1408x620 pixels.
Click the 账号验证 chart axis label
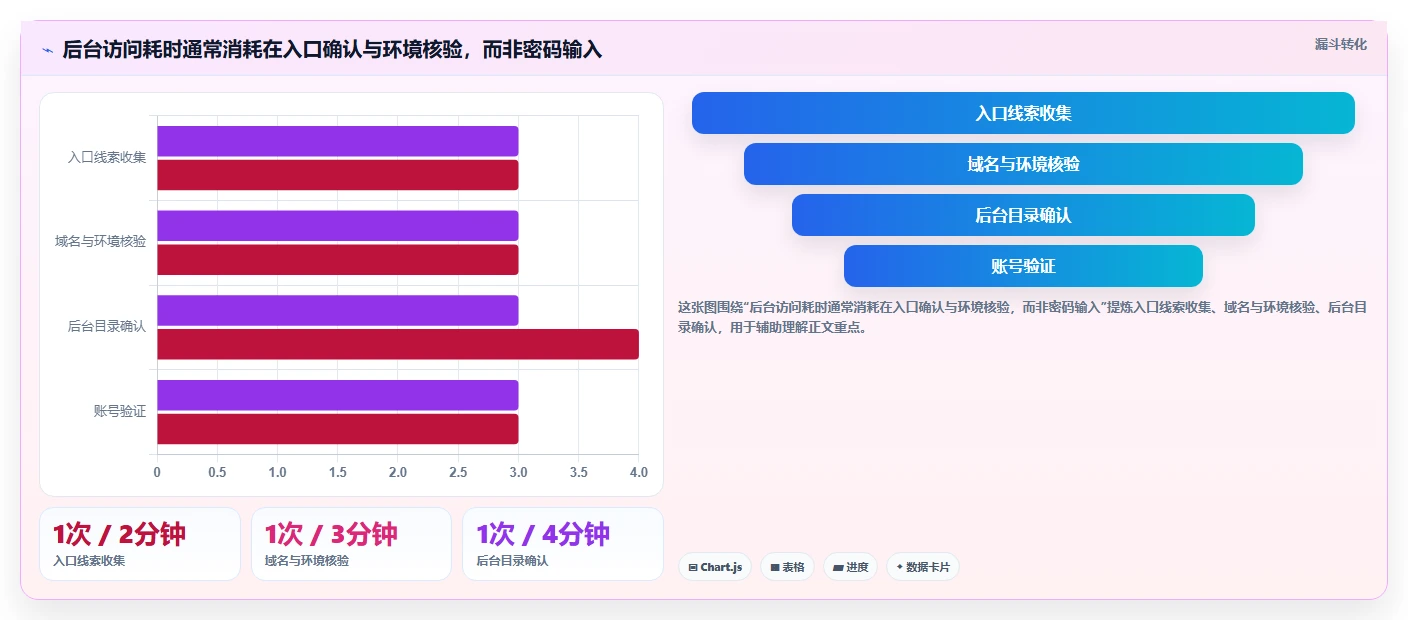click(x=120, y=411)
